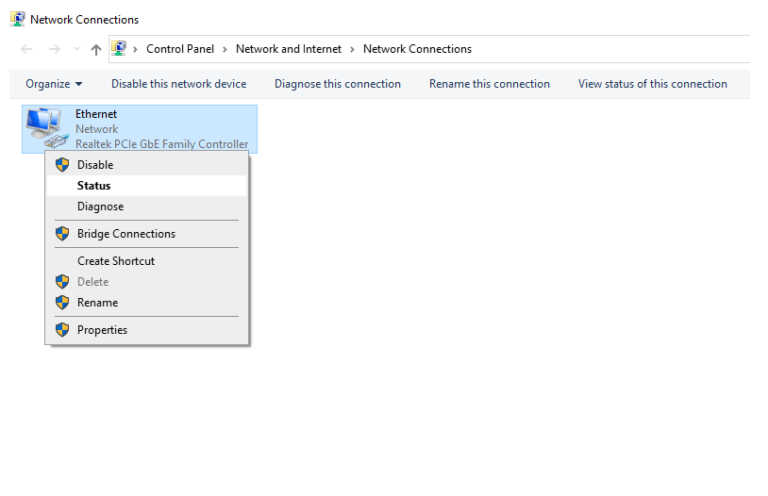The image size is (768, 496).
Task: Click the address bar location icon
Action: coord(119,48)
